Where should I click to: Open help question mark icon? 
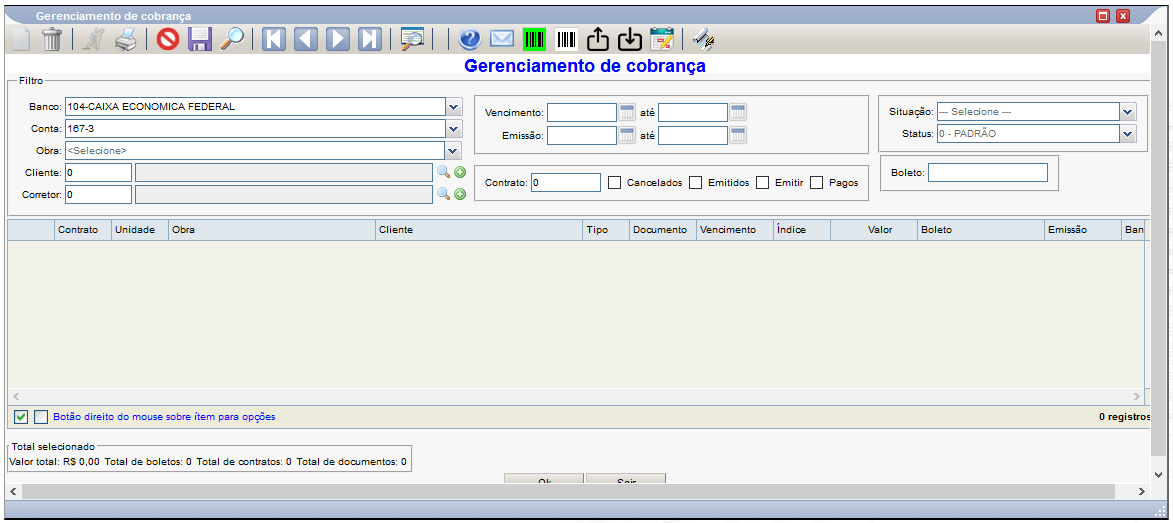pos(470,39)
